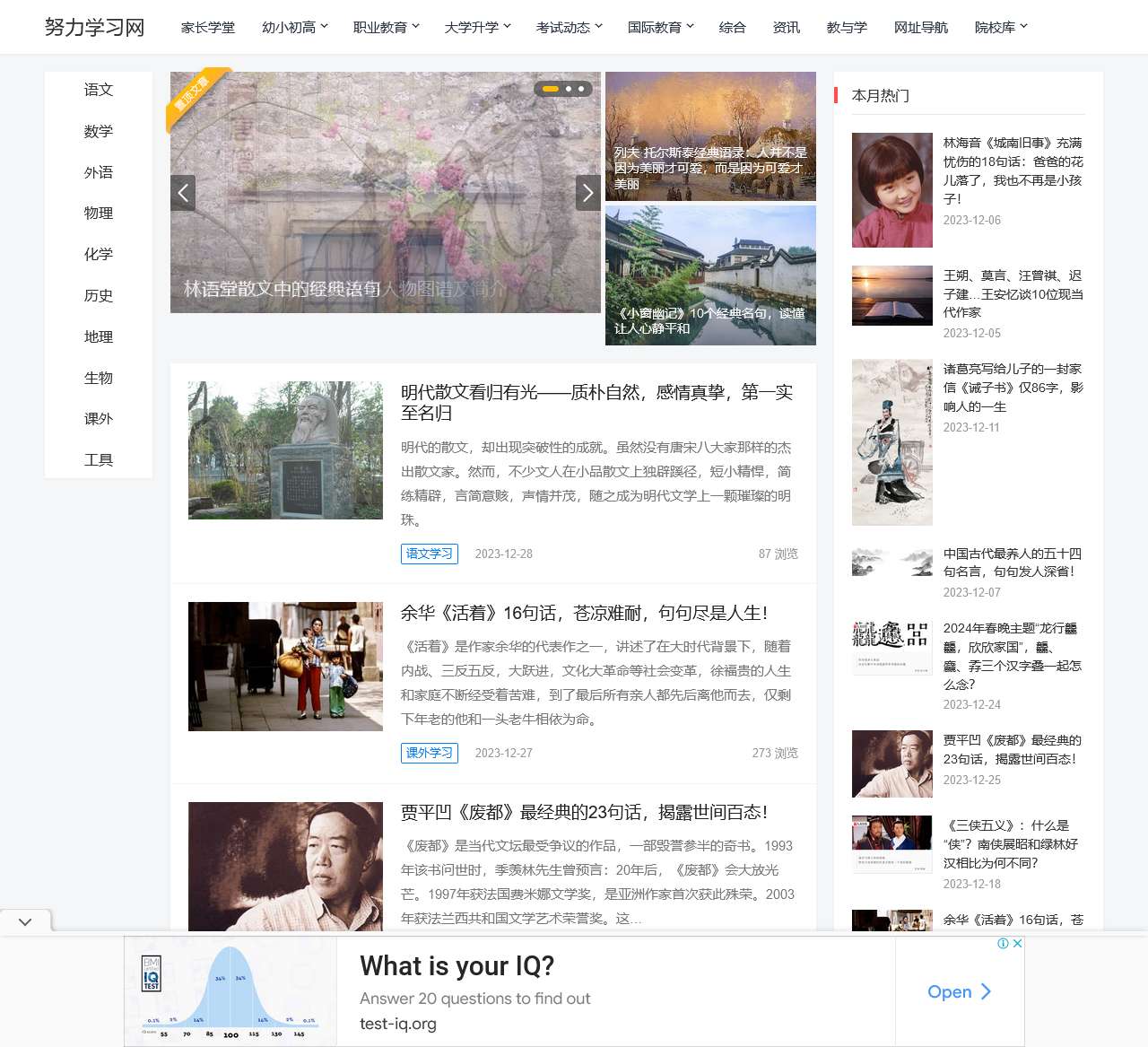Open 林海音《城南旧事》 hot article link
The height and width of the screenshot is (1047, 1148).
(x=1013, y=170)
